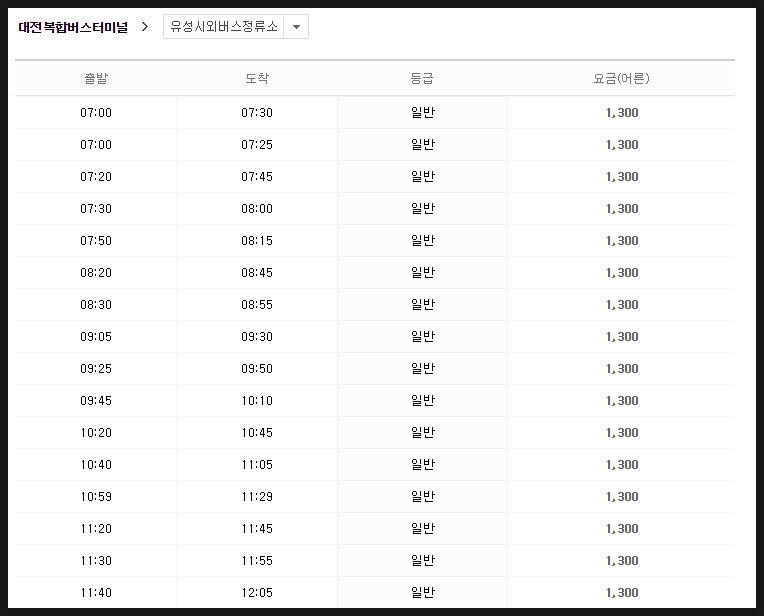Select the arrival time 08:00
The height and width of the screenshot is (616, 764).
pyautogui.click(x=257, y=209)
